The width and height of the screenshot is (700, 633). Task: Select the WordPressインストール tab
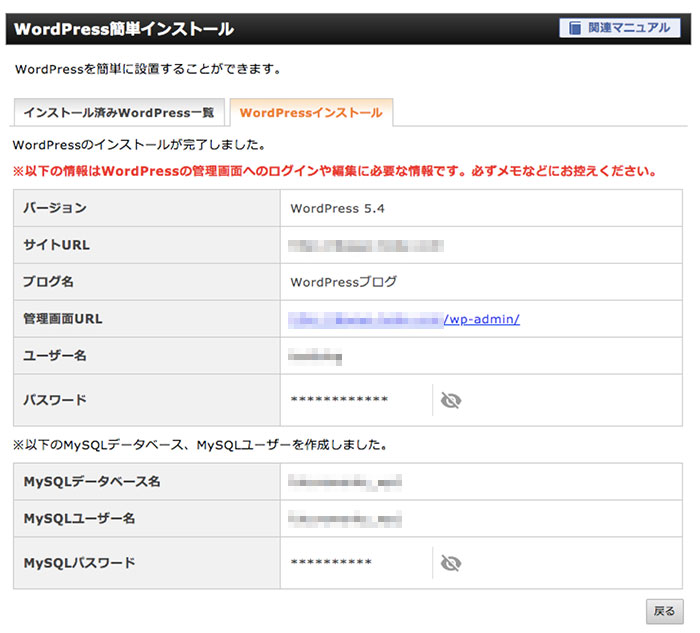(311, 113)
